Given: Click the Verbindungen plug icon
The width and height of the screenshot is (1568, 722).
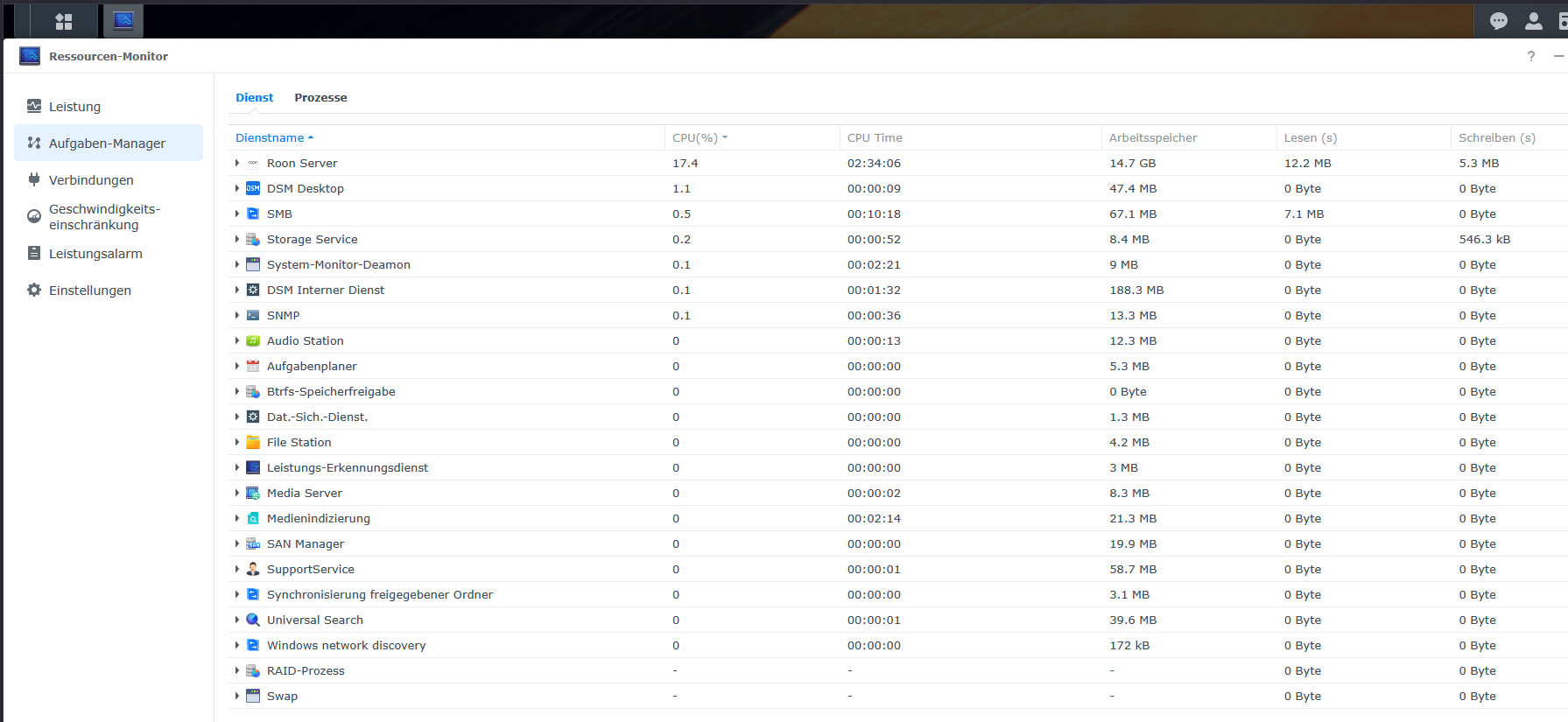Looking at the screenshot, I should [34, 179].
